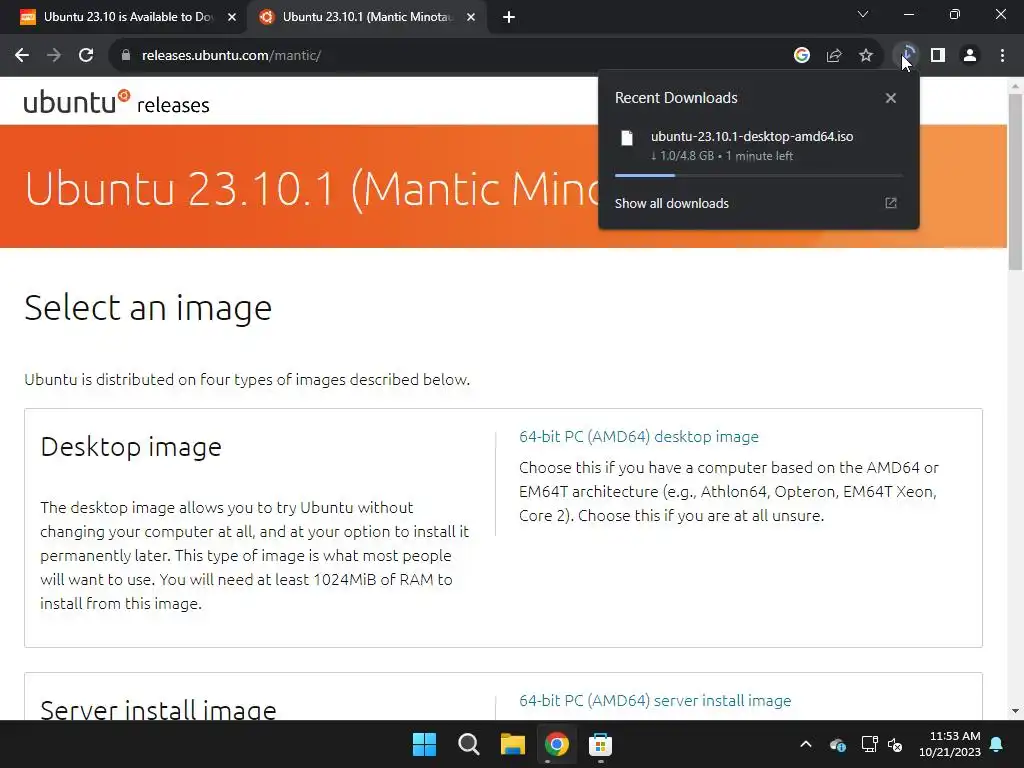The height and width of the screenshot is (768, 1024).
Task: Click the downloads toolbar icon
Action: (906, 56)
